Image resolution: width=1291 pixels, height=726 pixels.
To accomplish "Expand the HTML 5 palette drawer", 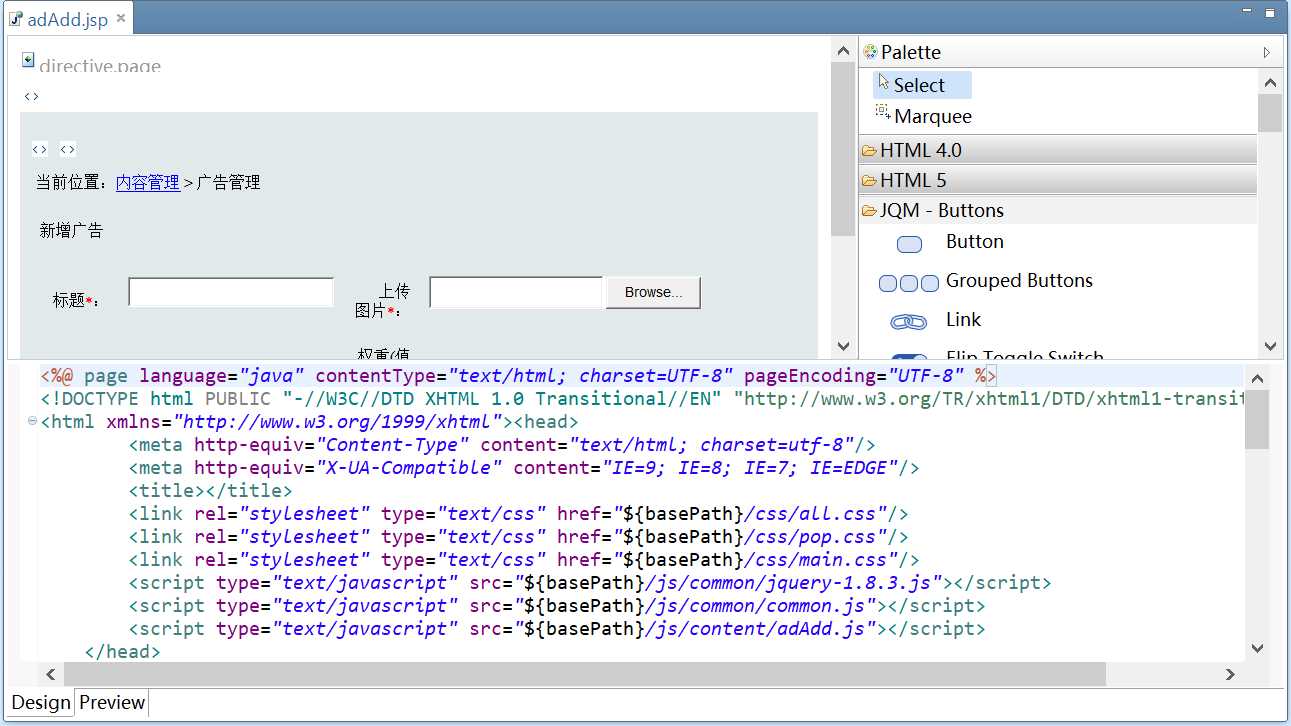I will point(1057,180).
